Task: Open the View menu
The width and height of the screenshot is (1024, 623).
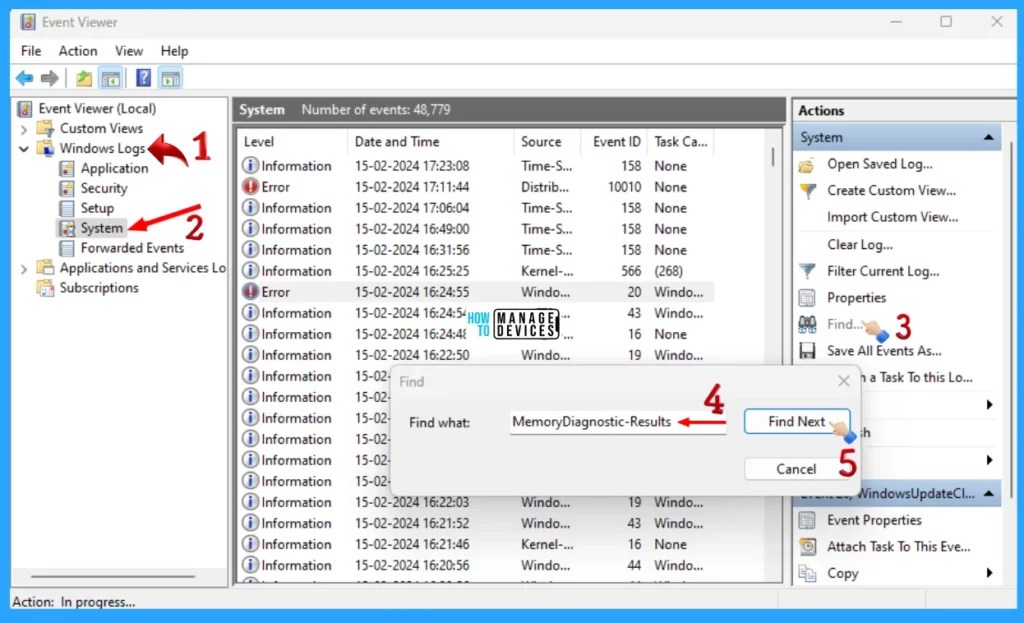Action: tap(129, 50)
